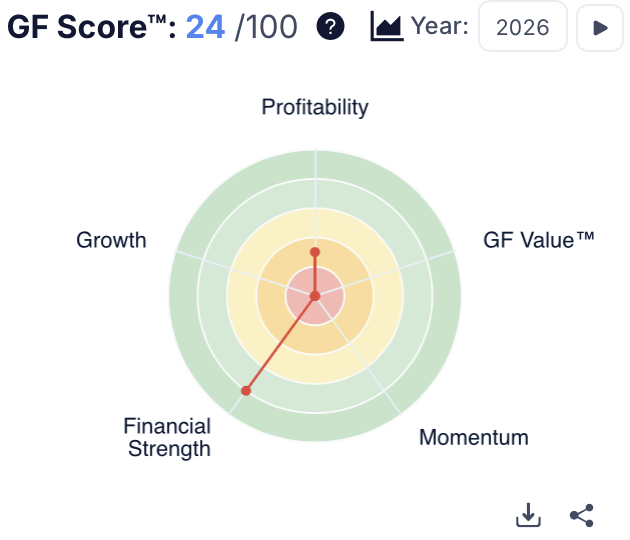Open the 2026 year selector
Image resolution: width=630 pixels, height=540 pixels.
523,27
